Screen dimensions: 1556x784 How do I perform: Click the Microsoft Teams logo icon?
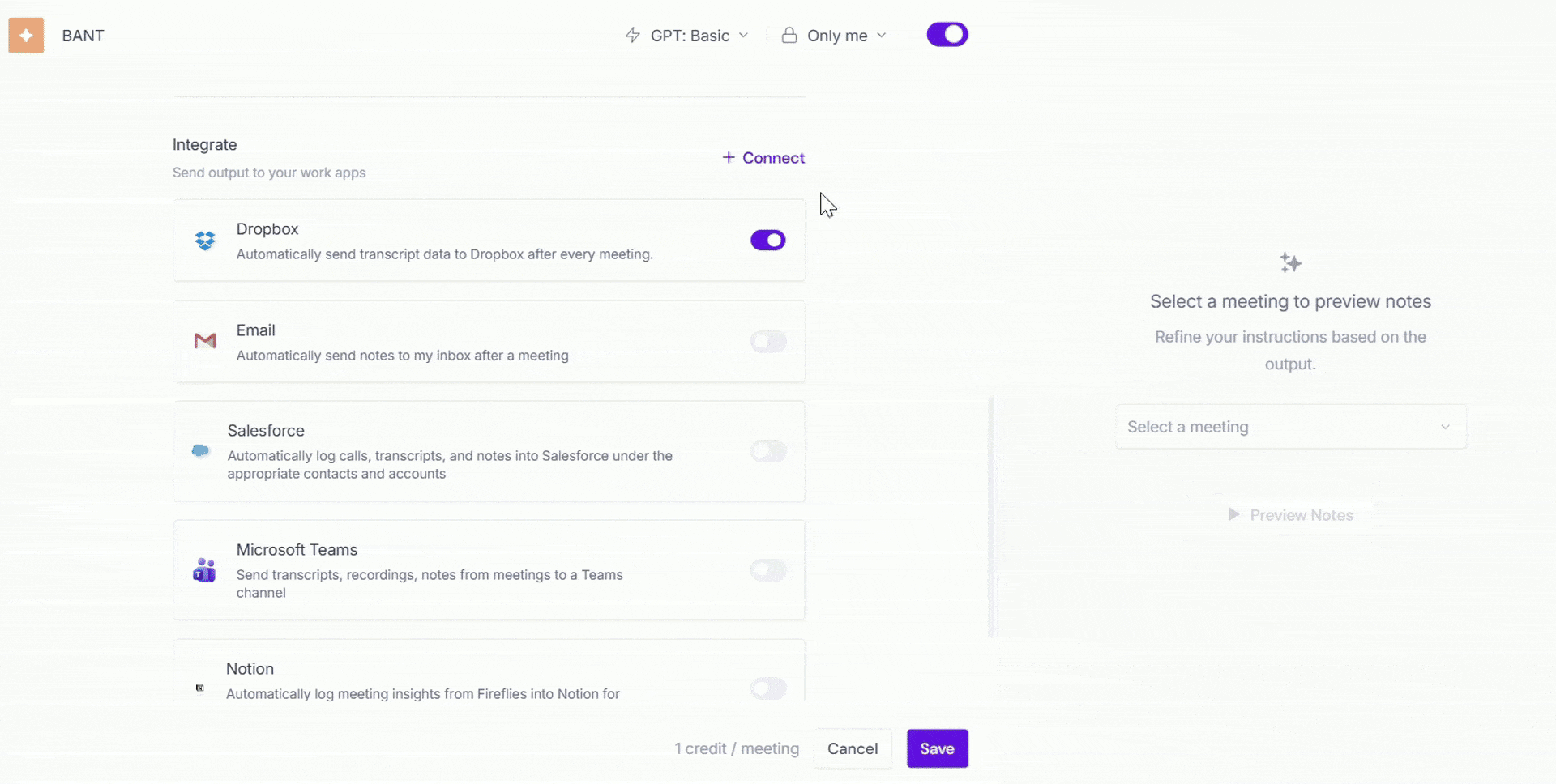[204, 570]
